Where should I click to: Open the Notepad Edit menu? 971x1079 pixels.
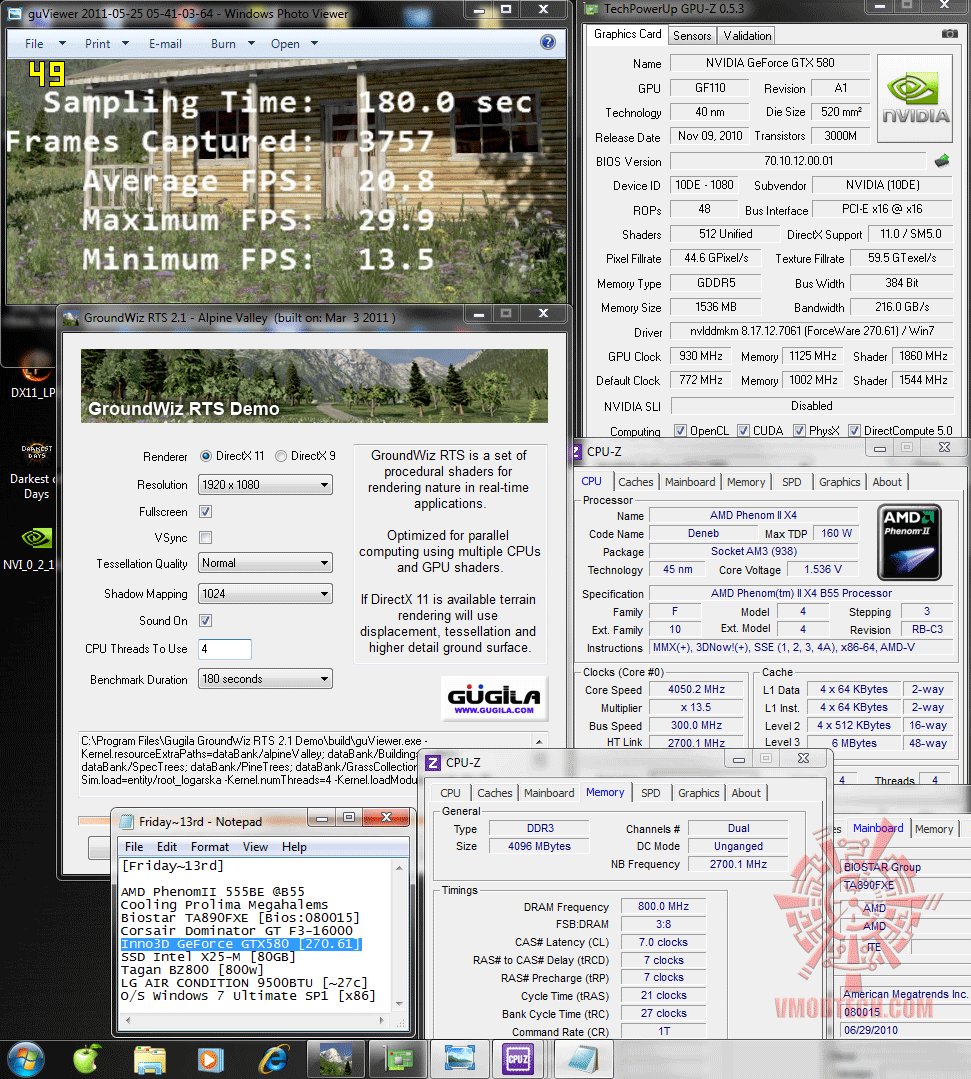pyautogui.click(x=167, y=846)
